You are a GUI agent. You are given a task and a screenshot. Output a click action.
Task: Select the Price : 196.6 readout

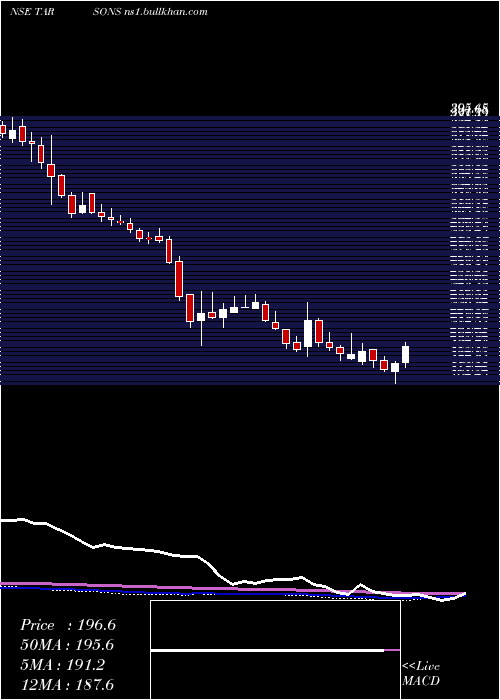(x=68, y=625)
